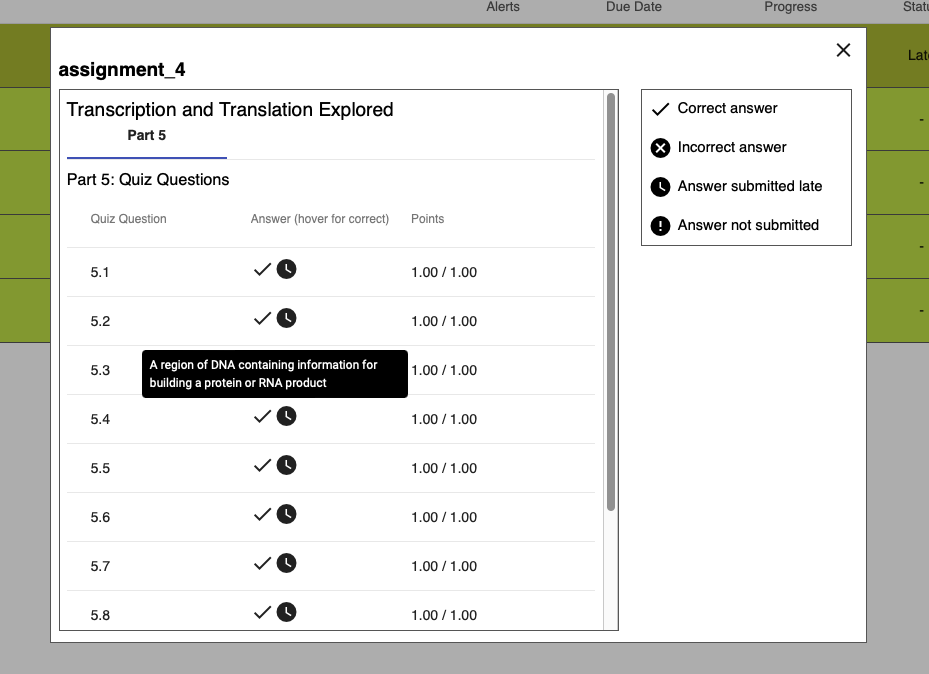The image size is (929, 674).
Task: Click the checkmark icon for question 5.5
Action: 262,466
